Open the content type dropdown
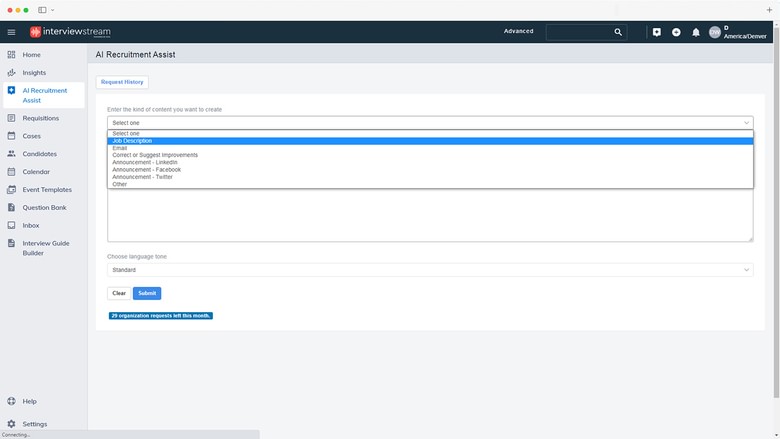 pyautogui.click(x=430, y=123)
